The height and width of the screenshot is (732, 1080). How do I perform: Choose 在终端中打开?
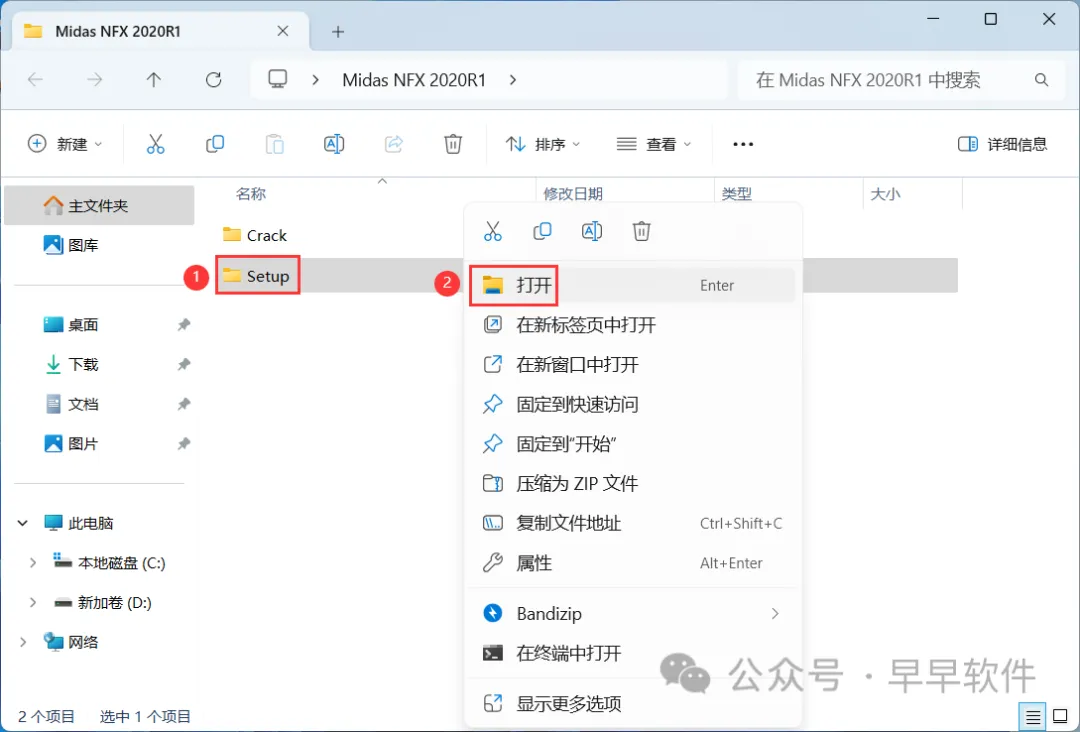(x=632, y=653)
